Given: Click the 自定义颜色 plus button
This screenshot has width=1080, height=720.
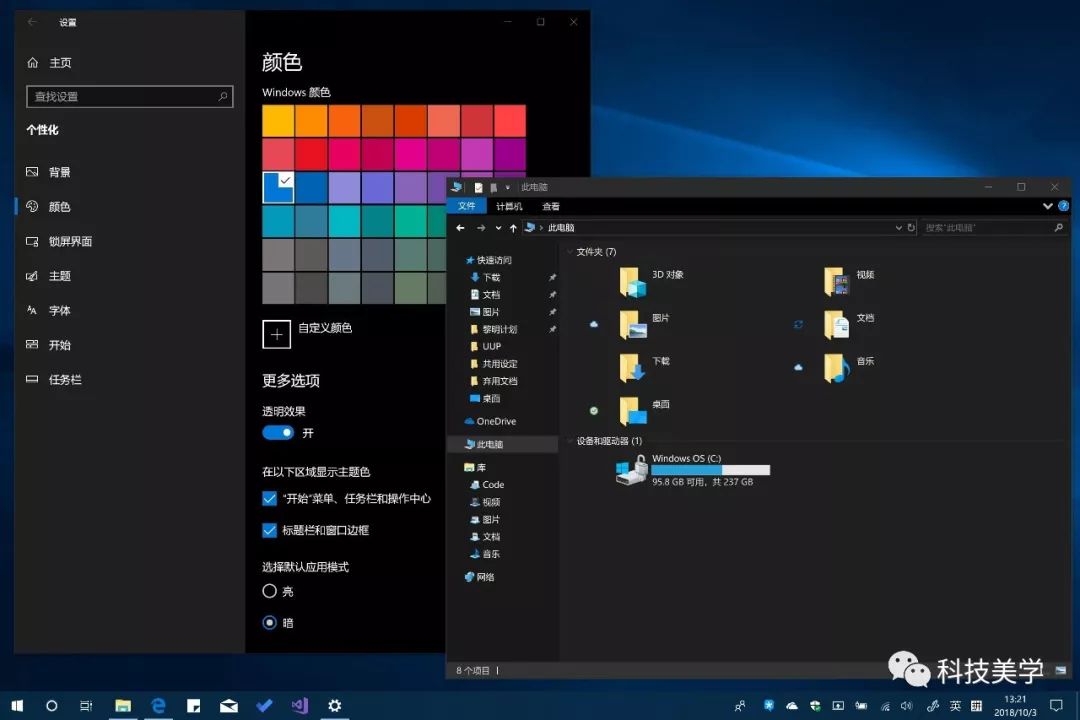Looking at the screenshot, I should tap(276, 334).
